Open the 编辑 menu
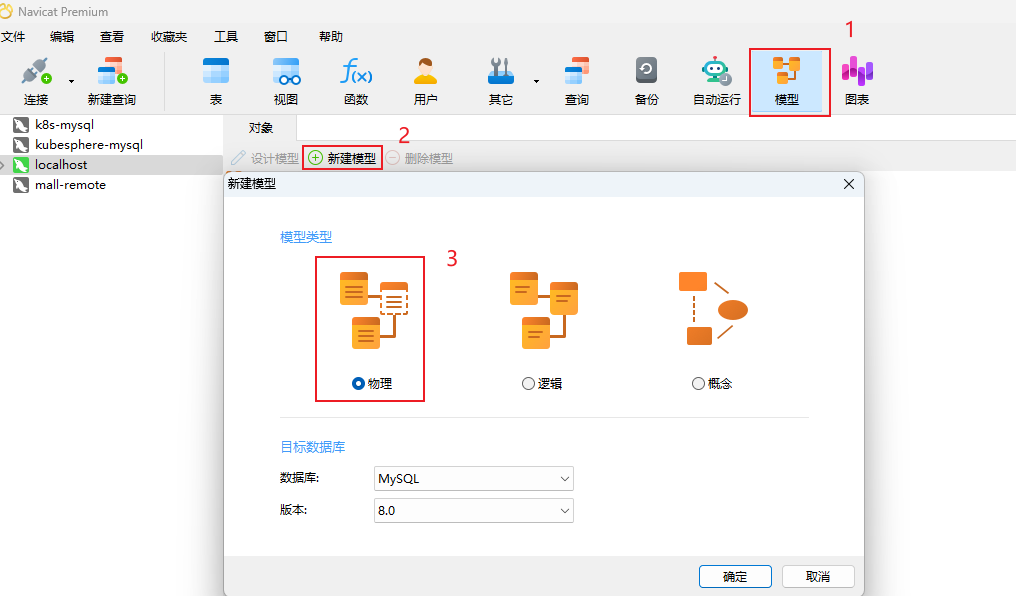This screenshot has width=1016, height=596. pos(62,37)
